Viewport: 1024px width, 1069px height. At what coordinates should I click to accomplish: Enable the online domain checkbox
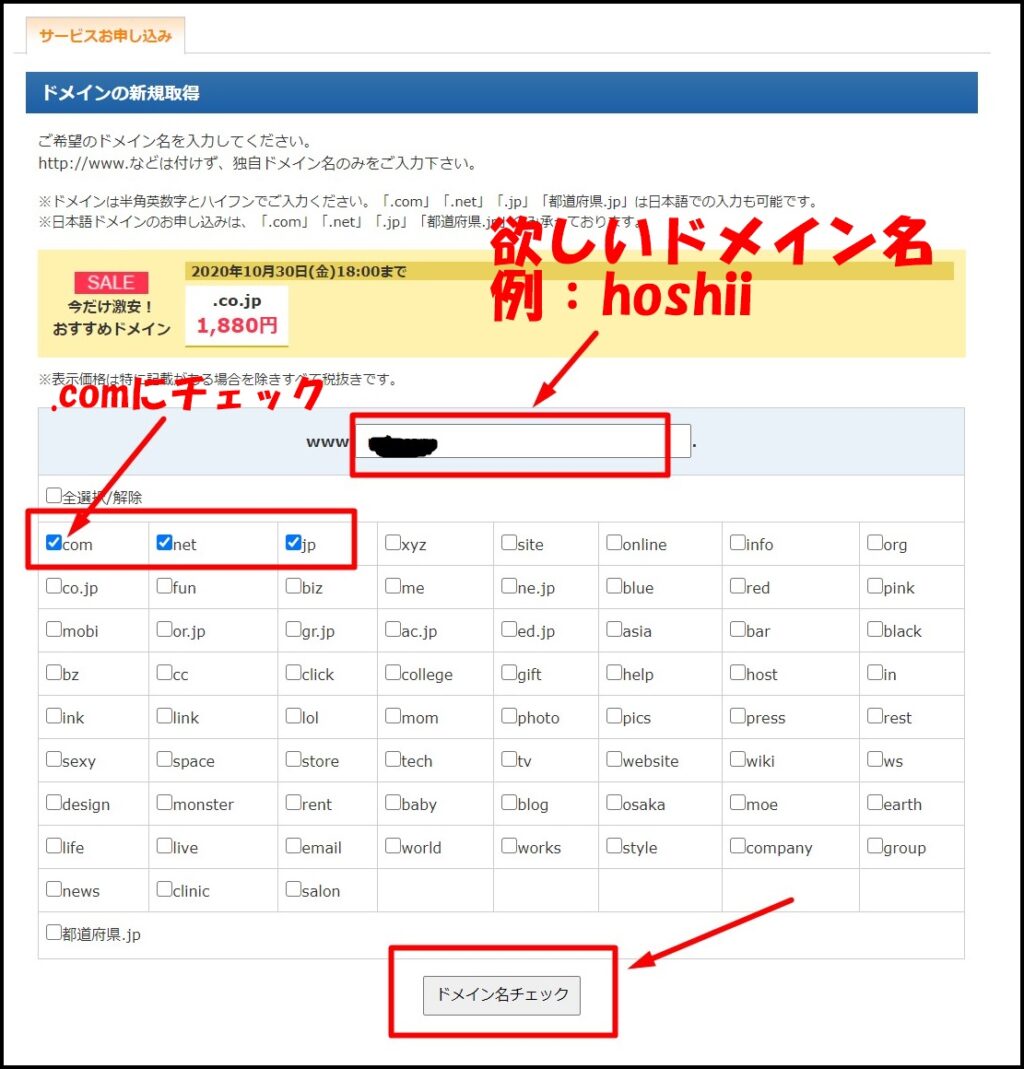click(x=614, y=542)
